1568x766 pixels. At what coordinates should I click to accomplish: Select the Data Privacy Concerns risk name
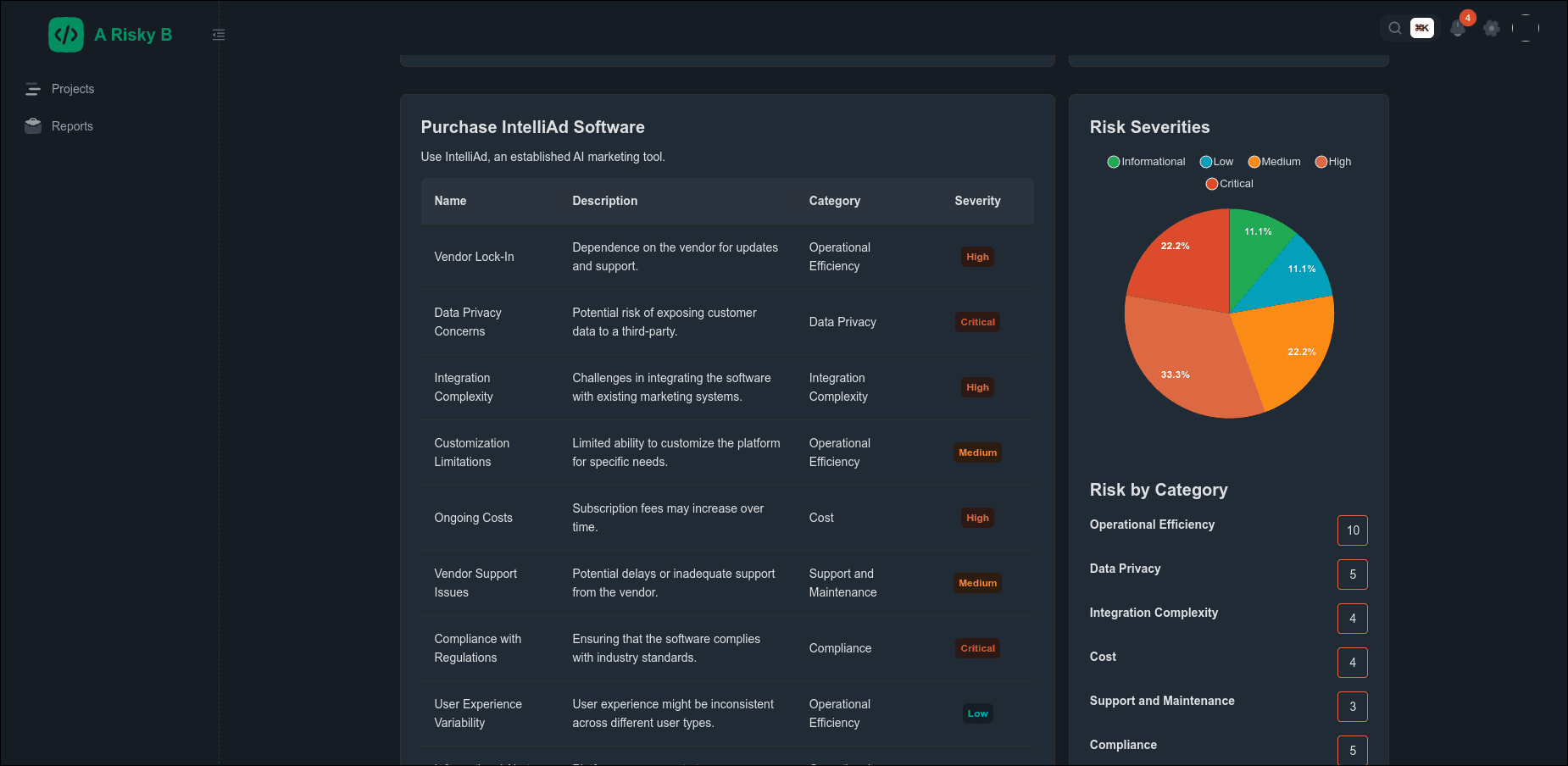tap(468, 322)
